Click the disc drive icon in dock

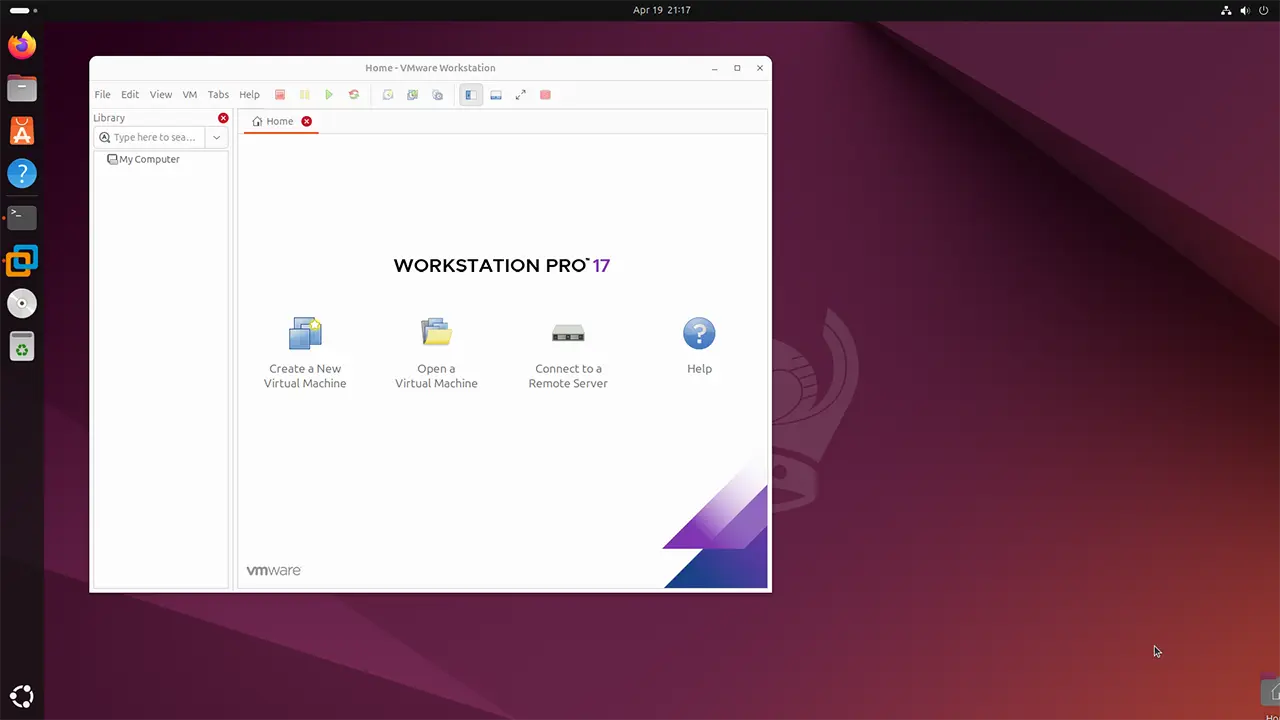[22, 303]
